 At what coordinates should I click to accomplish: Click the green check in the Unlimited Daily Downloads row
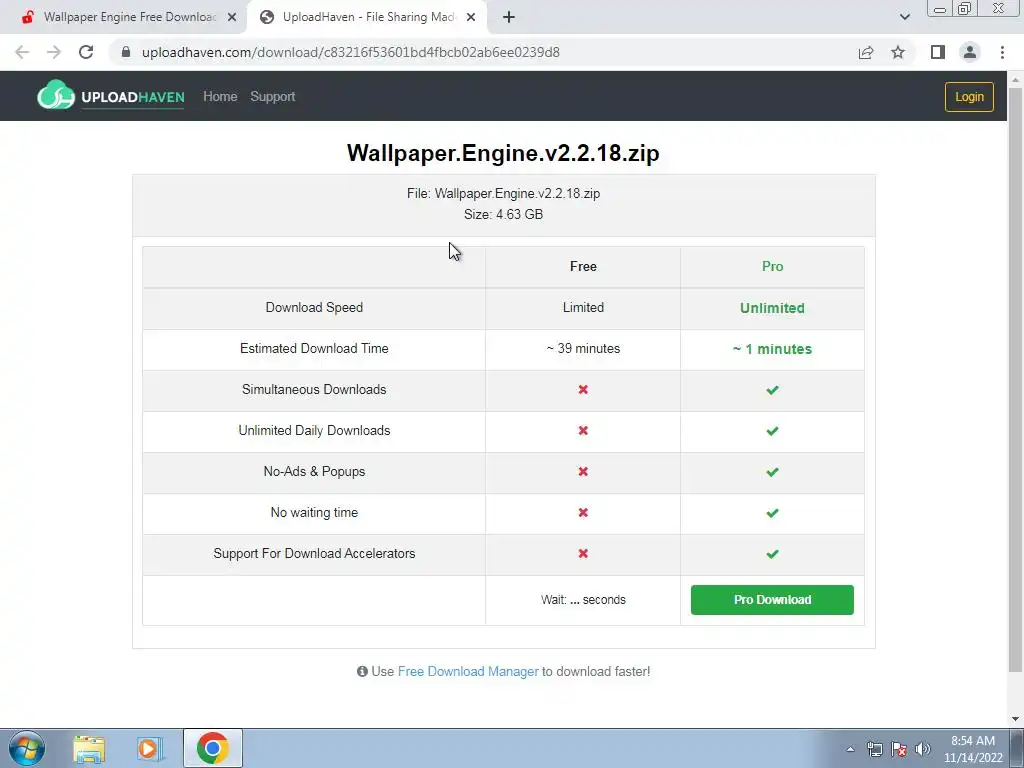772,431
